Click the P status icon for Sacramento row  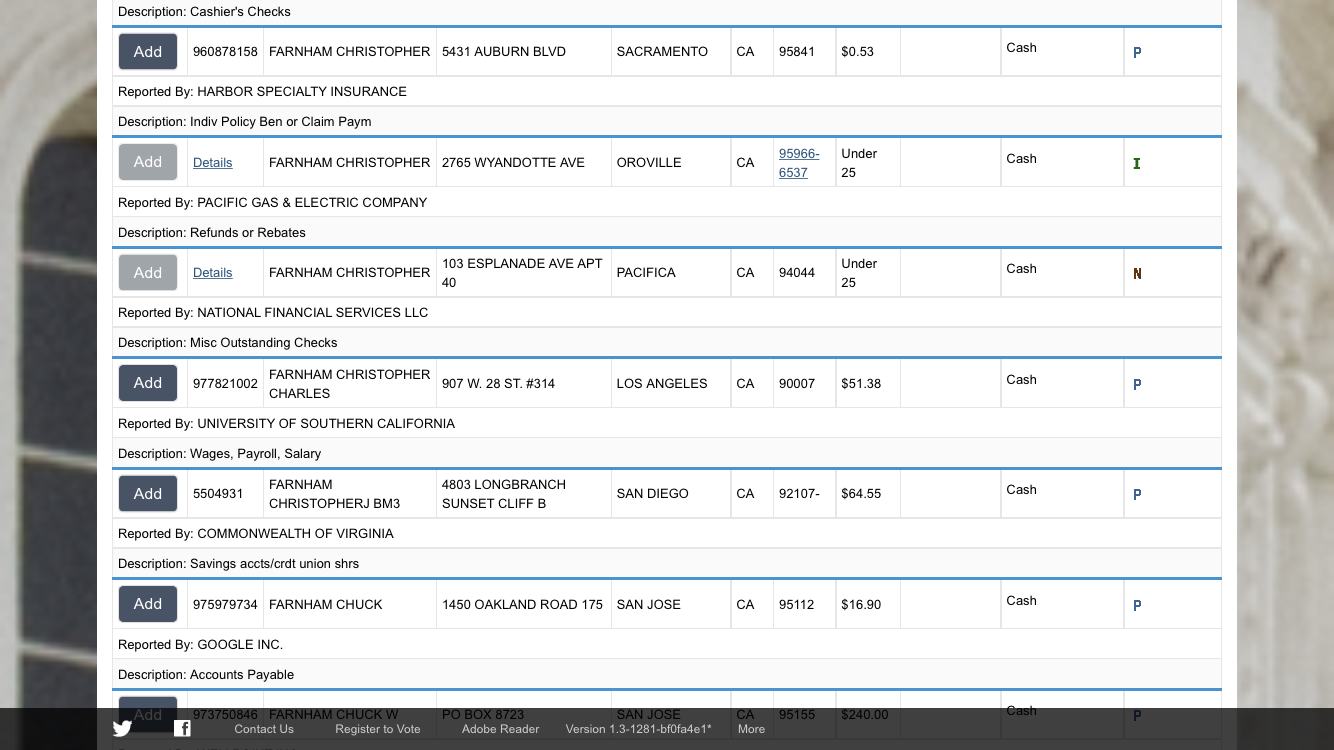(x=1137, y=52)
